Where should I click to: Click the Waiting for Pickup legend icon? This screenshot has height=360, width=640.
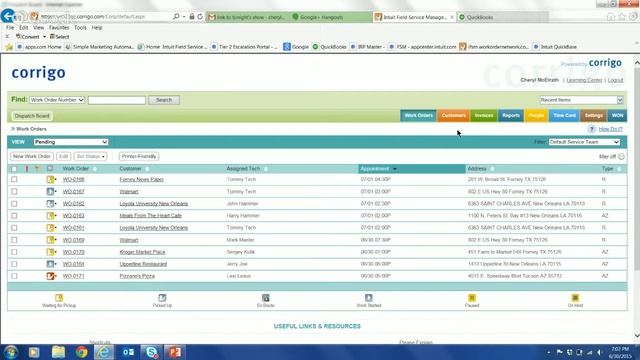[x=59, y=298]
